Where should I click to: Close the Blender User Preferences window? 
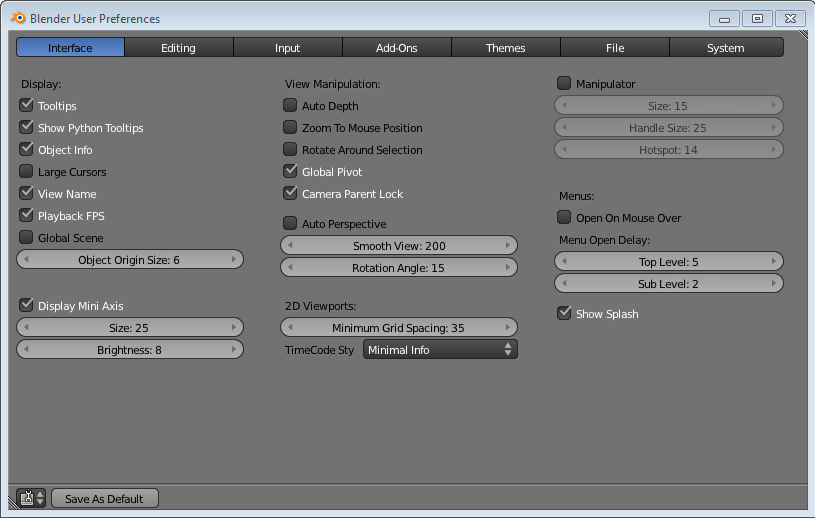[790, 19]
